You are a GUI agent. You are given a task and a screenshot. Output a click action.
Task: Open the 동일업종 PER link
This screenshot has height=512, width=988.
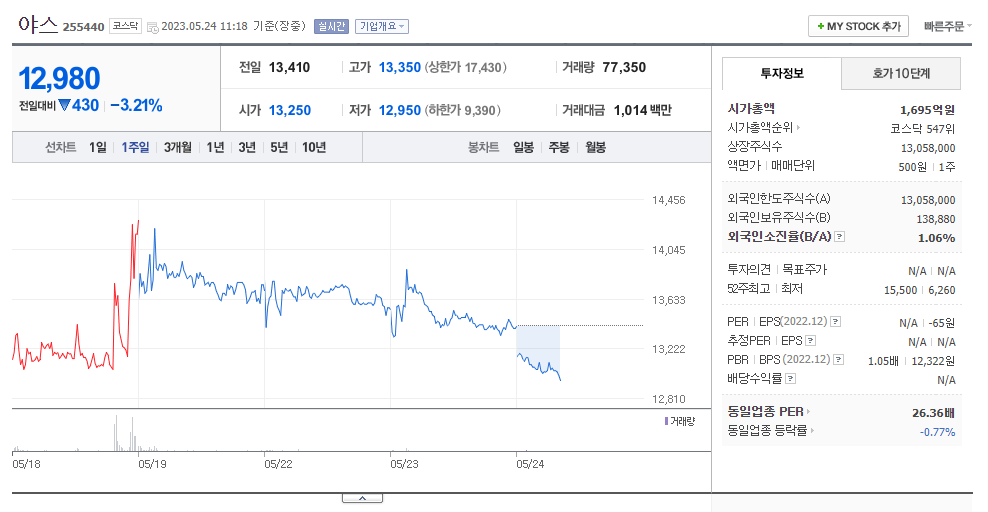point(769,412)
